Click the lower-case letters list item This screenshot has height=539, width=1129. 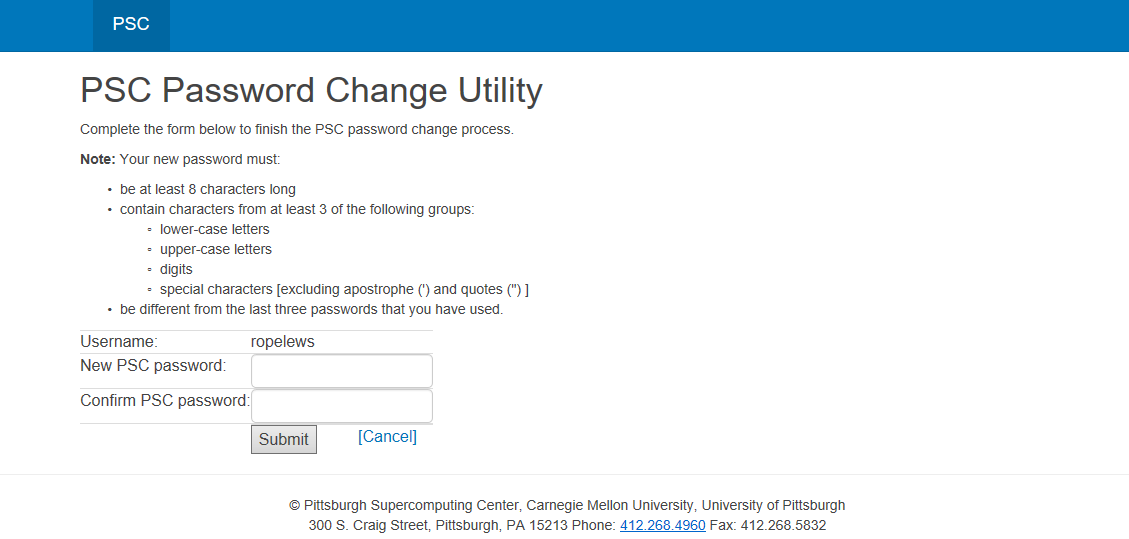coord(215,230)
